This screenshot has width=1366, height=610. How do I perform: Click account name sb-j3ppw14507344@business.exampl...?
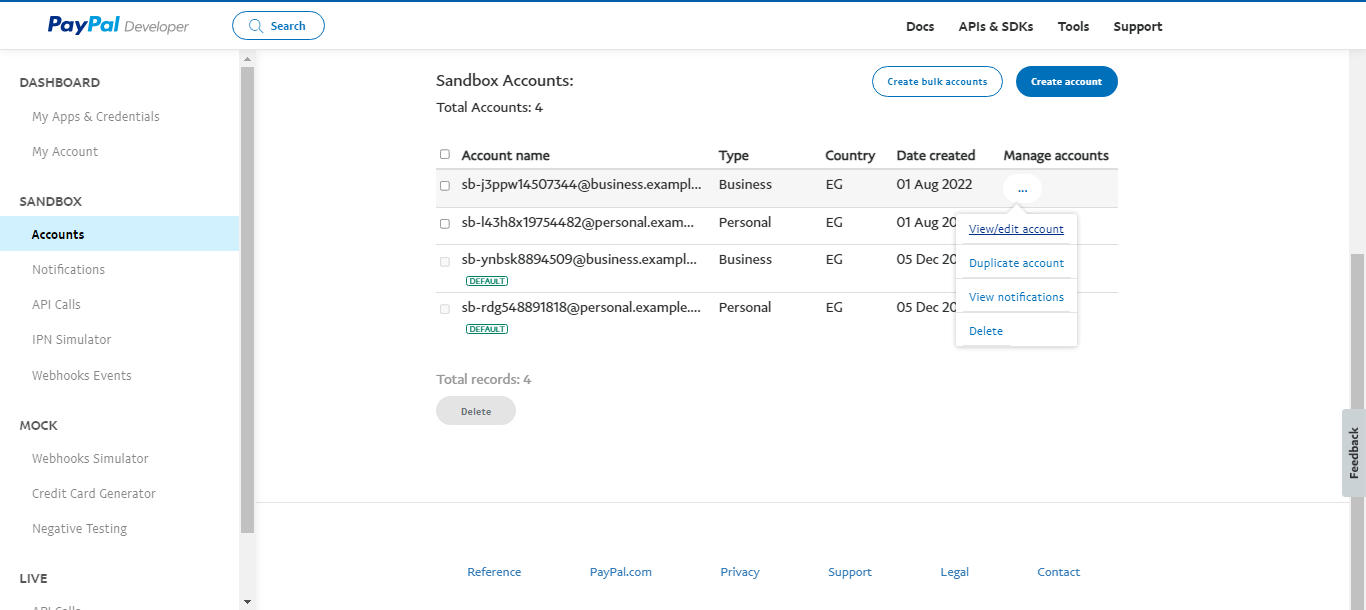pyautogui.click(x=581, y=185)
